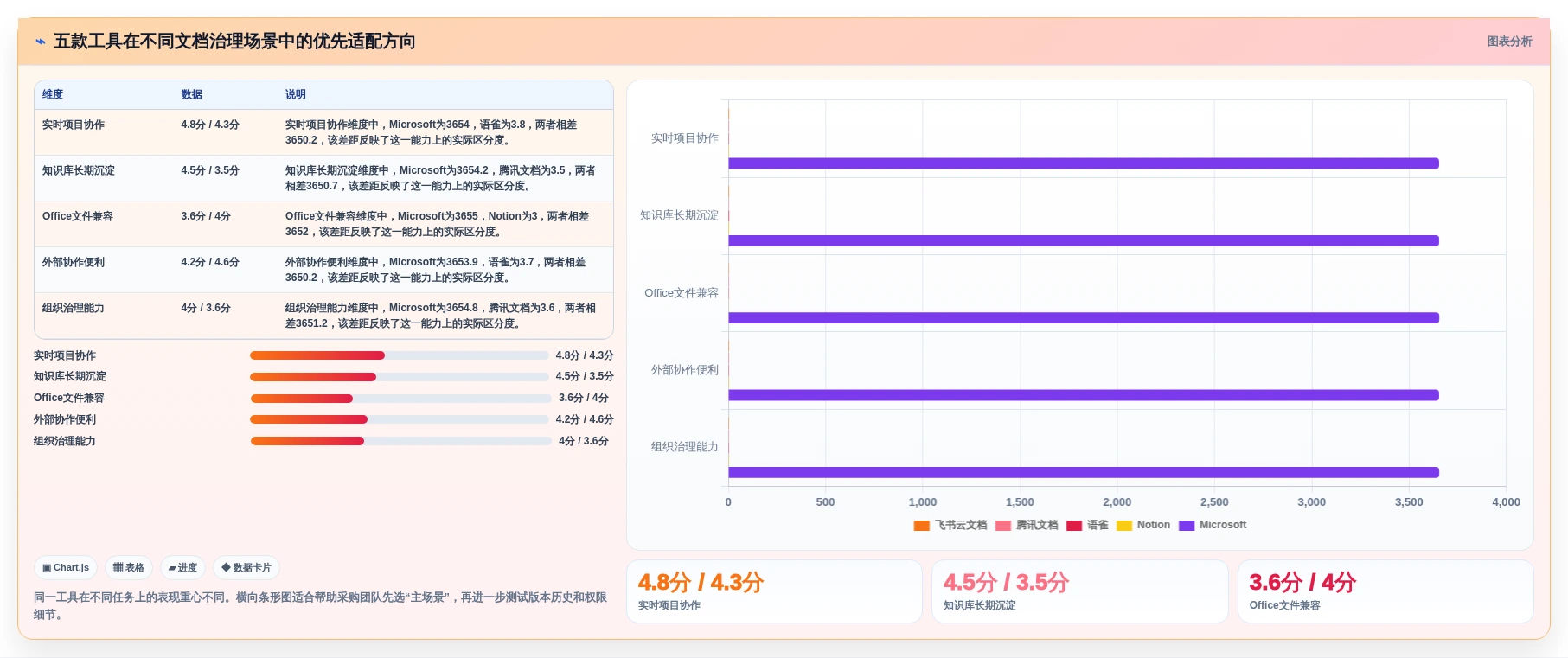The height and width of the screenshot is (658, 1568).
Task: Toggle Microsoft purple legend swatch
Action: pos(1187,526)
